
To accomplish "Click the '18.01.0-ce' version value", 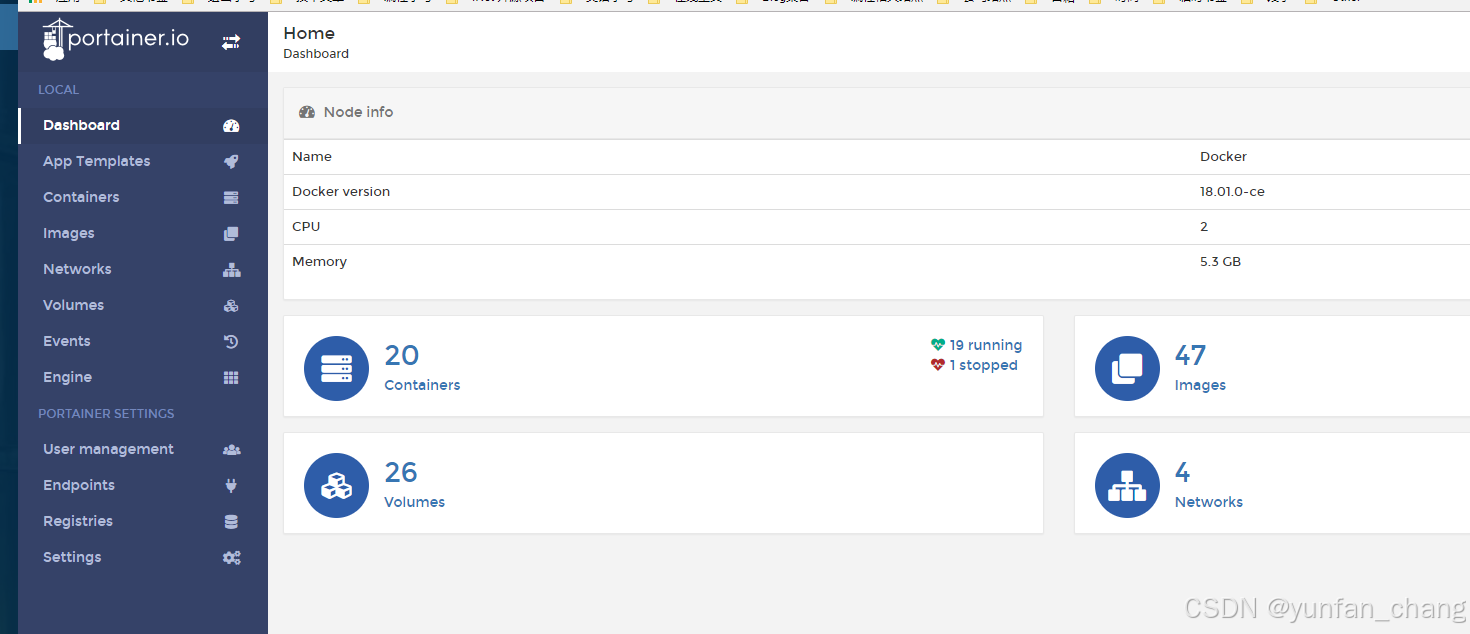I will tap(1232, 191).
